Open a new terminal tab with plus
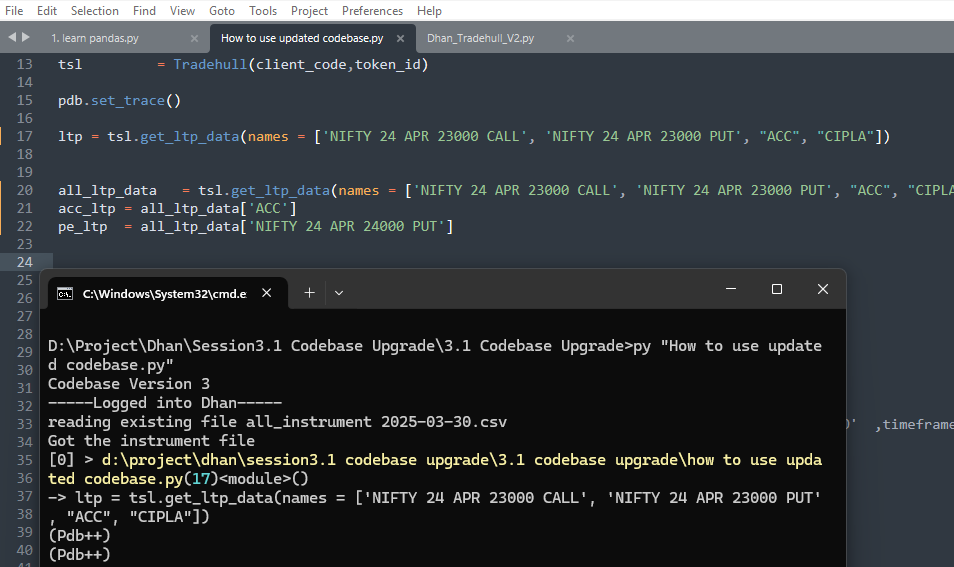The height and width of the screenshot is (567, 954). [310, 293]
